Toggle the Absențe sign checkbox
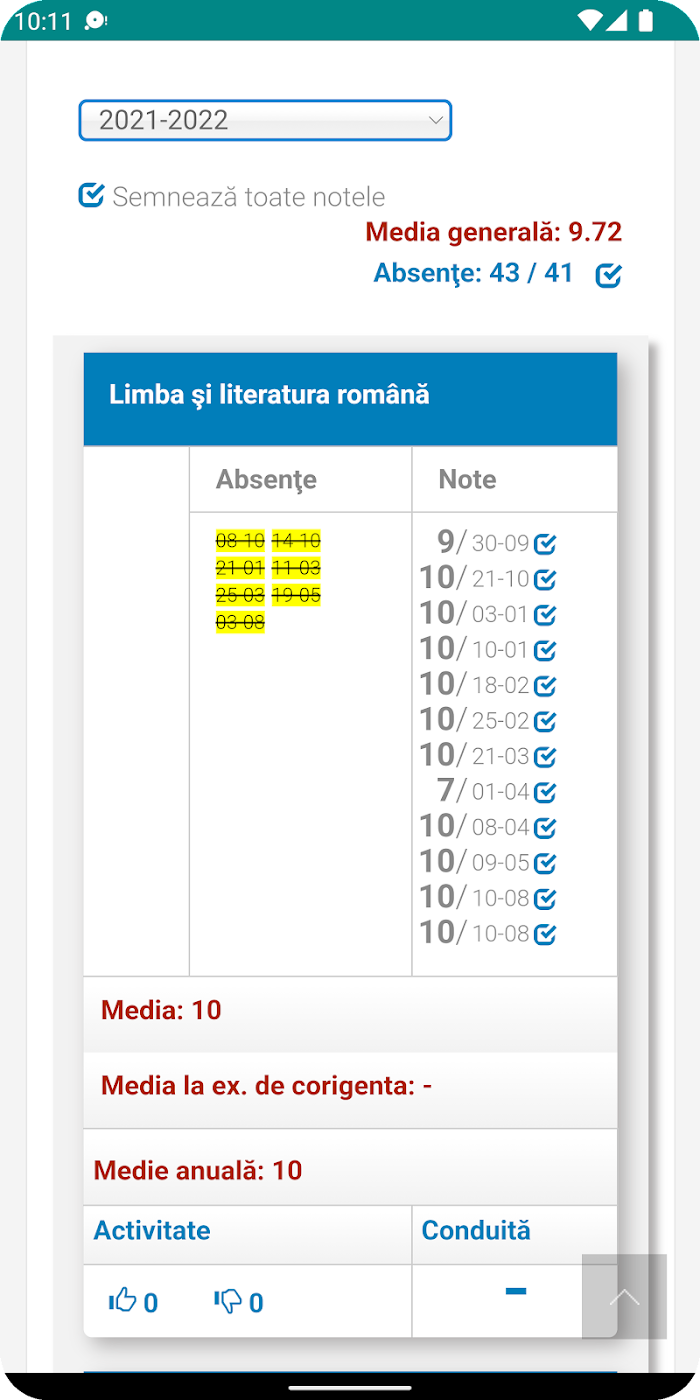This screenshot has height=1400, width=700. click(x=608, y=275)
